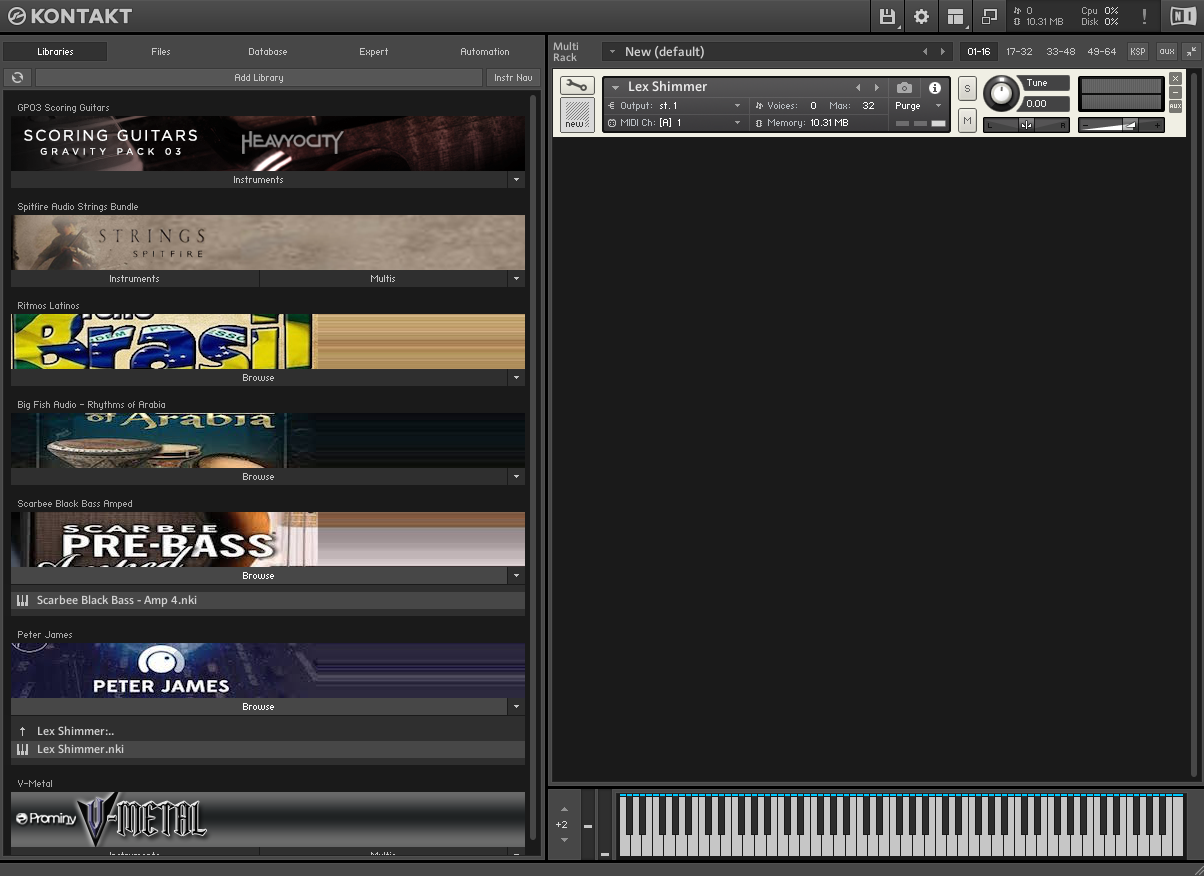Image resolution: width=1204 pixels, height=876 pixels.
Task: Click the Native Instruments NI logo
Action: pos(1183,16)
